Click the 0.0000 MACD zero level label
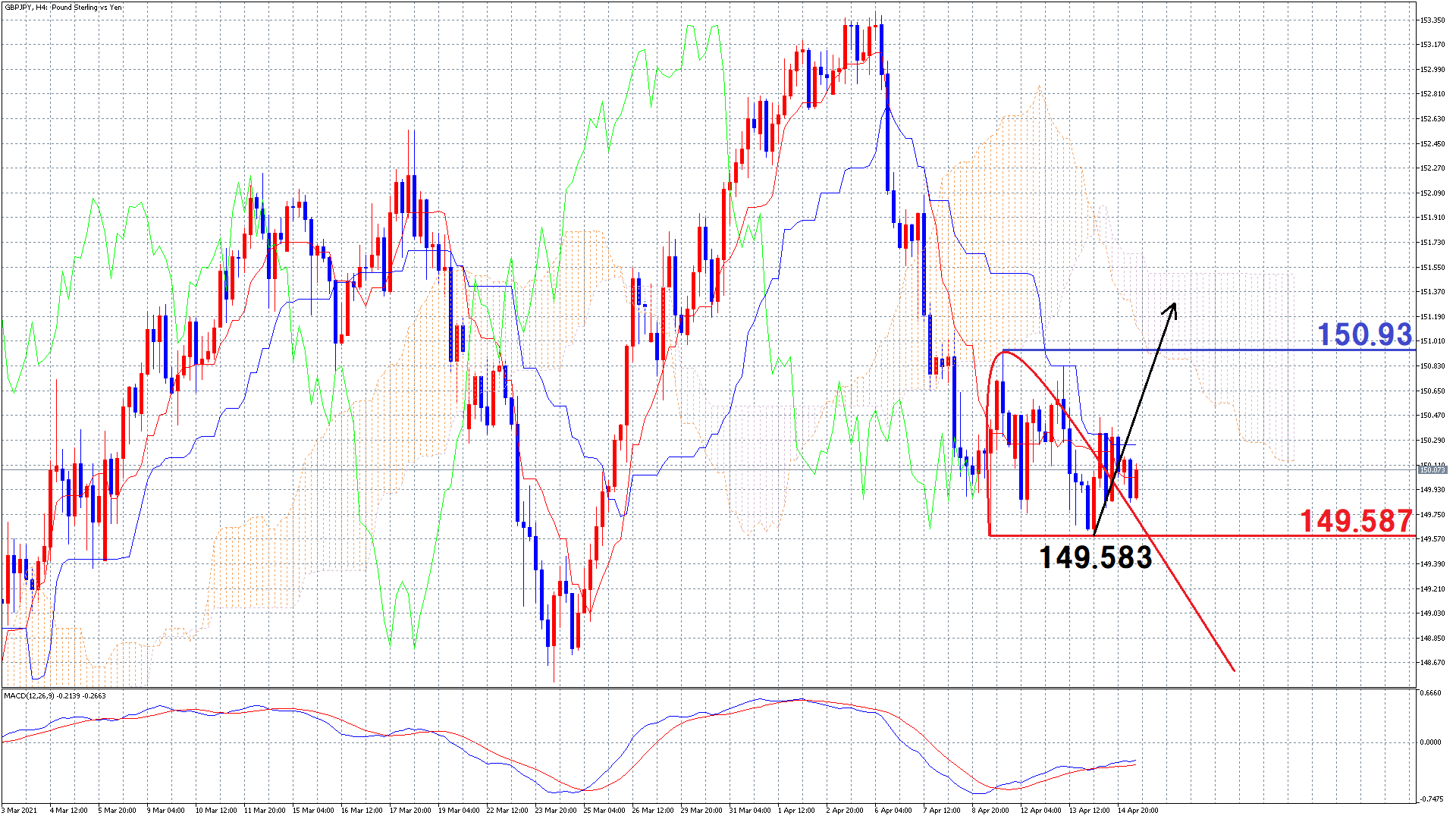Screen dimensions: 1456x819 pos(1430,742)
